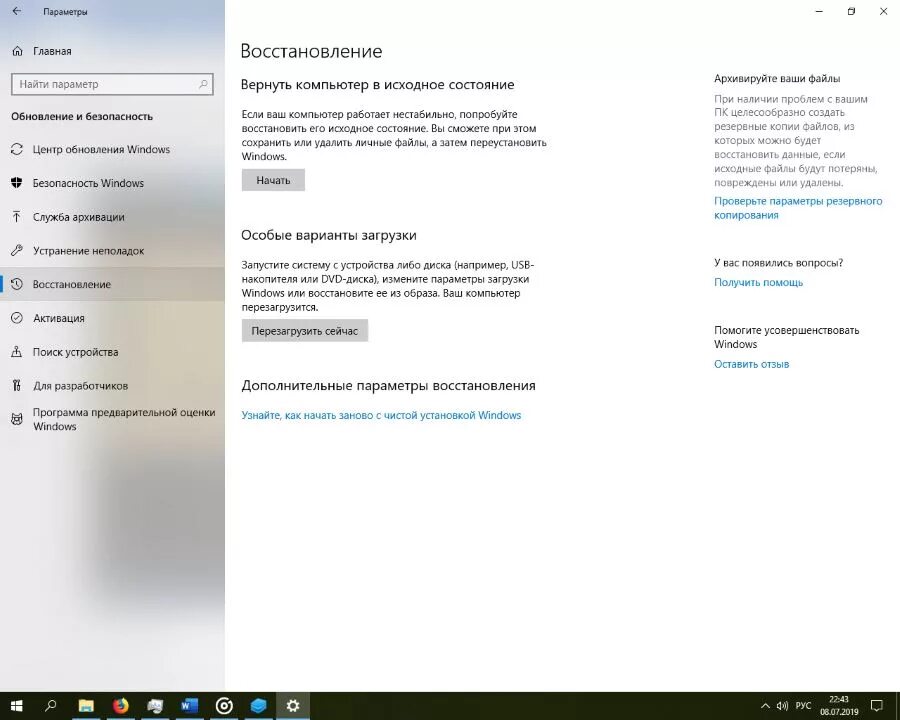The height and width of the screenshot is (720, 900).
Task: Click heading Дополнительные параметры восстановления
Action: pyautogui.click(x=388, y=386)
